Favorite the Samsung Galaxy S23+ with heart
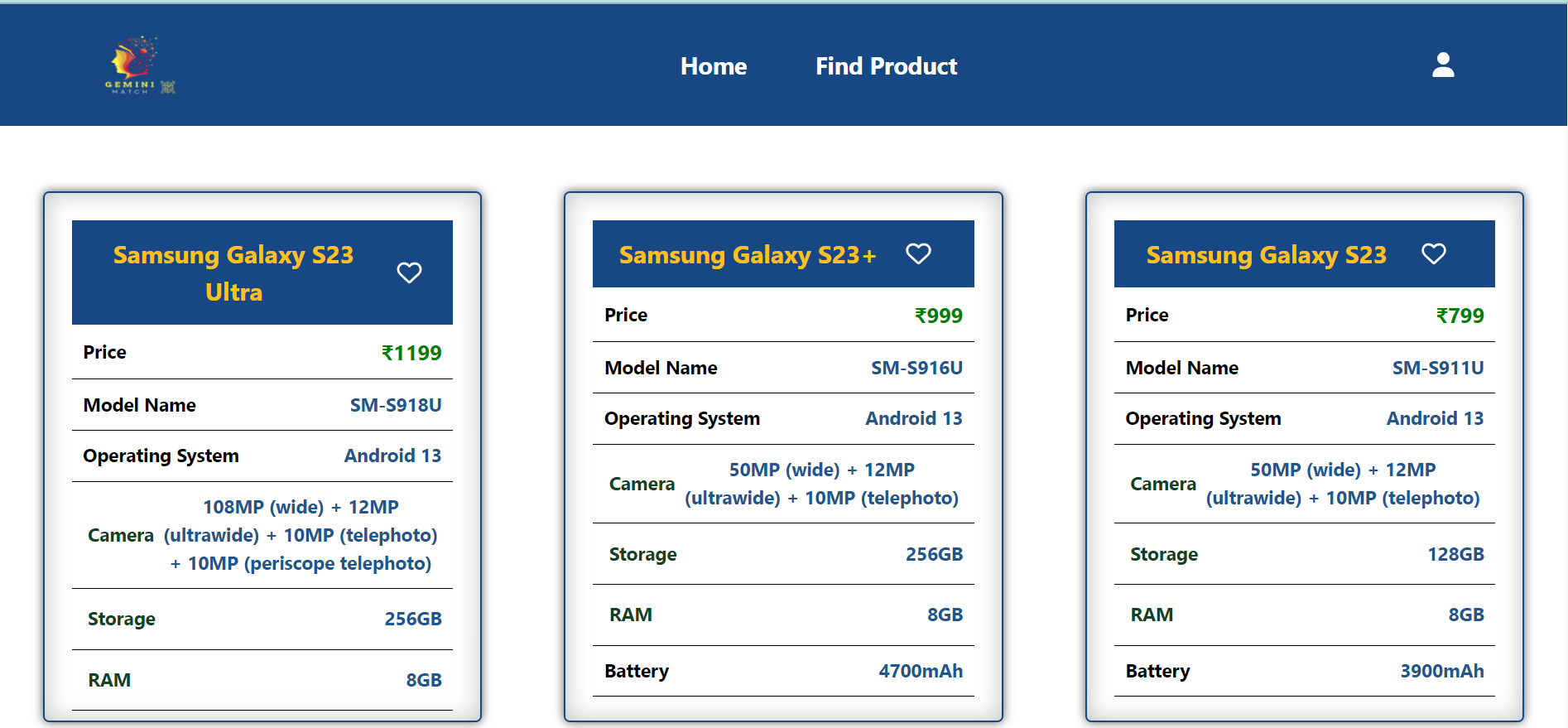Viewport: 1568px width, 728px height. [x=918, y=253]
